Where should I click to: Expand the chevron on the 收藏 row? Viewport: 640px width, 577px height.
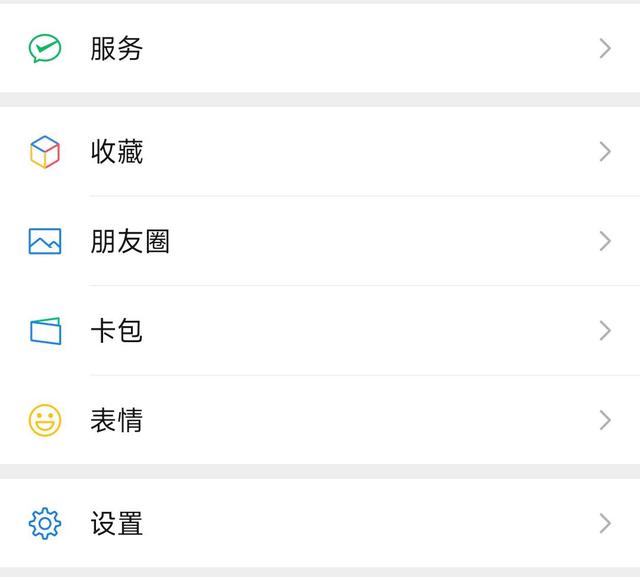605,151
